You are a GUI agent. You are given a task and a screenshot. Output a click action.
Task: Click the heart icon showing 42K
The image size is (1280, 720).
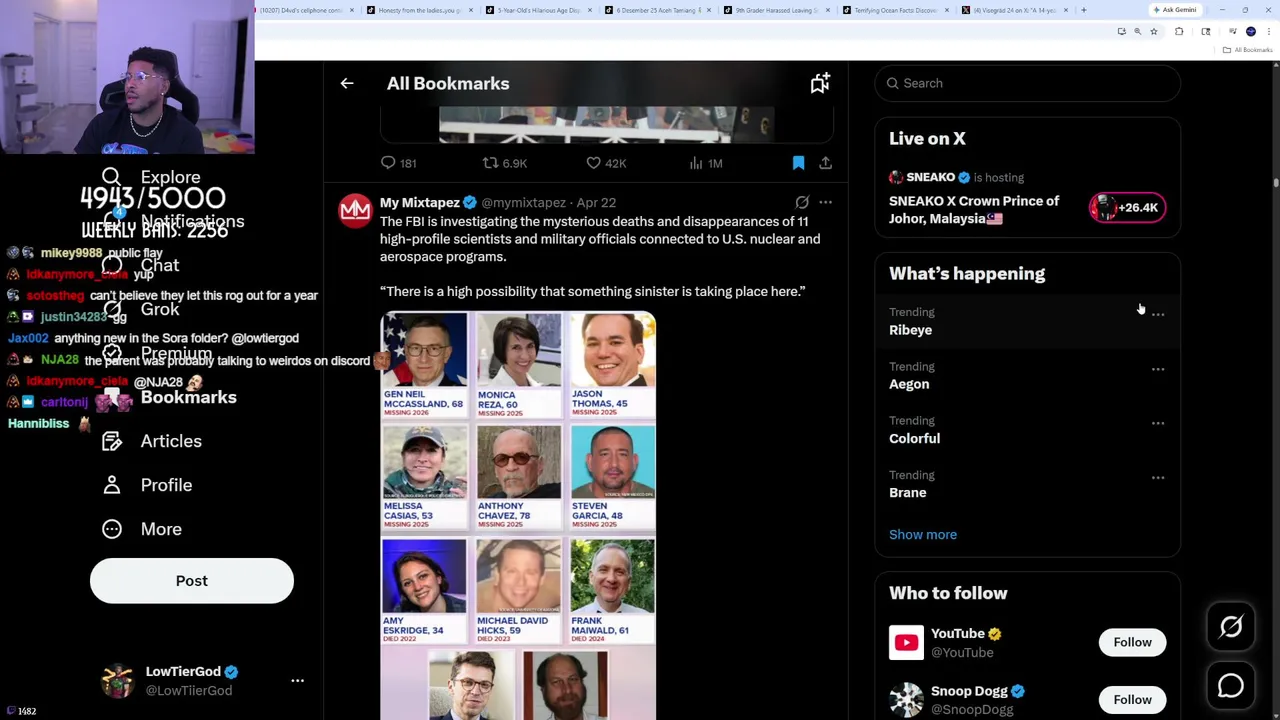click(x=593, y=163)
